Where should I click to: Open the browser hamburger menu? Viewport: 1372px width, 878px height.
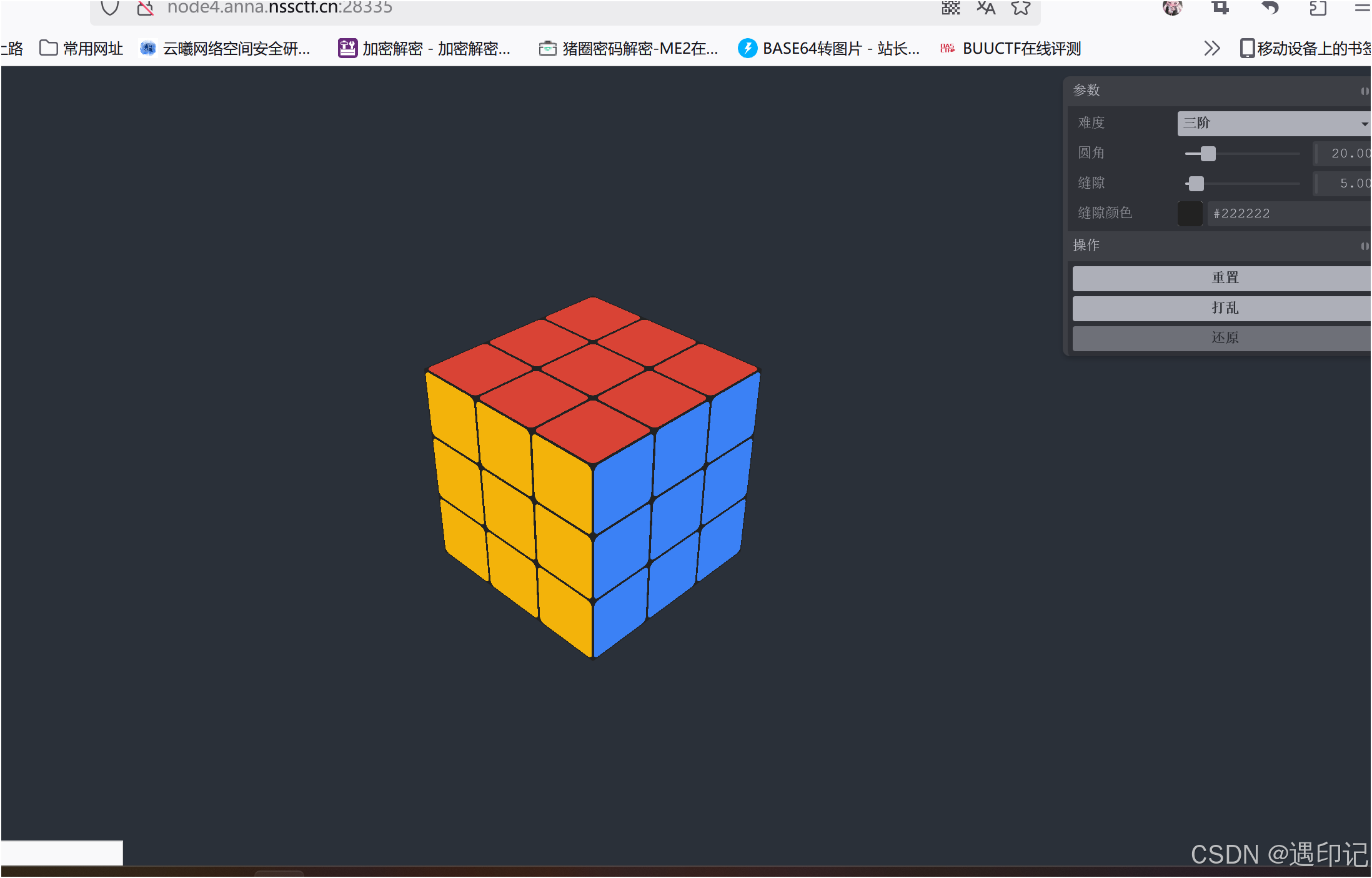point(1362,7)
